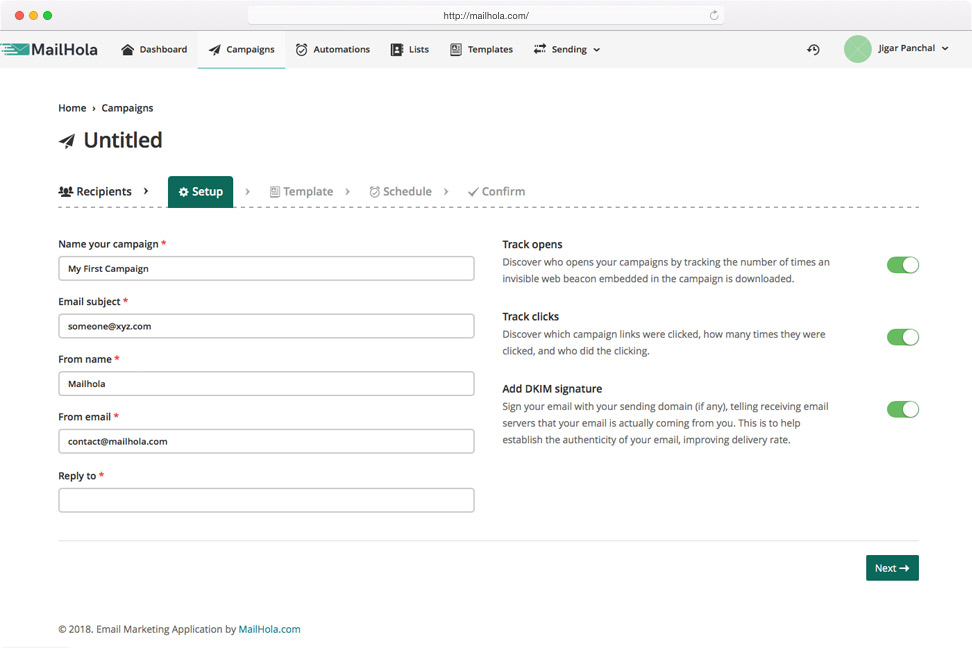This screenshot has height=650, width=972.
Task: Turn off the Track clicks switch
Action: tap(903, 337)
